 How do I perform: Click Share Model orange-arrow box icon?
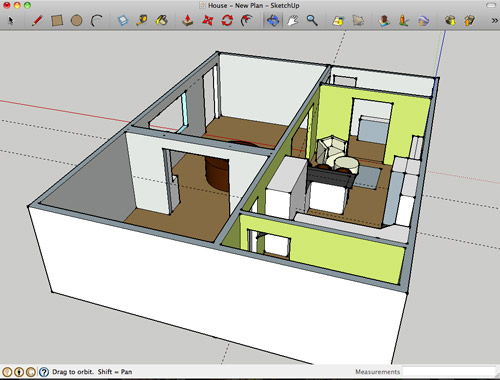(x=469, y=21)
